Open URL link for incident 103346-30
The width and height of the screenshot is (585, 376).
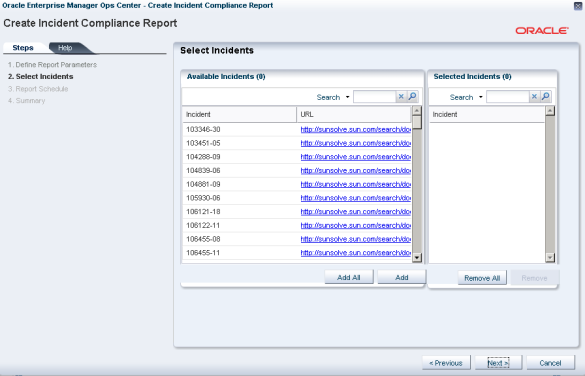(356, 129)
